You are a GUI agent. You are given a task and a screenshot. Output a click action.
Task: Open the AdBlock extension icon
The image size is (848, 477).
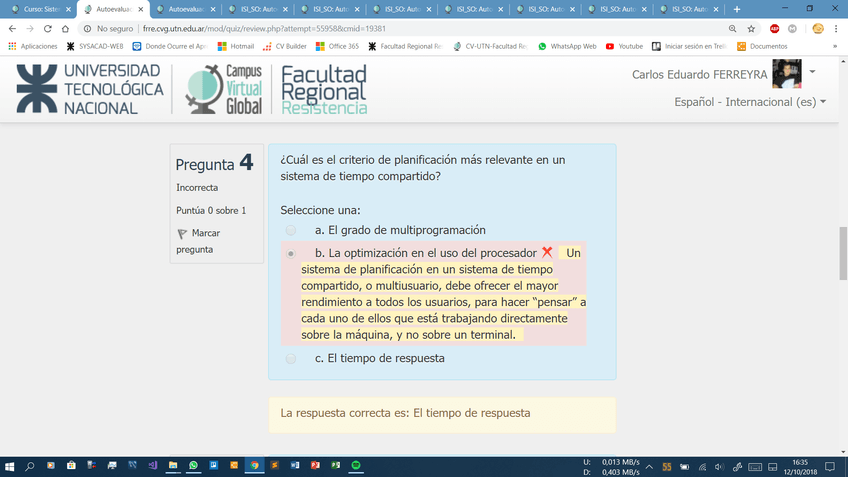(x=774, y=29)
